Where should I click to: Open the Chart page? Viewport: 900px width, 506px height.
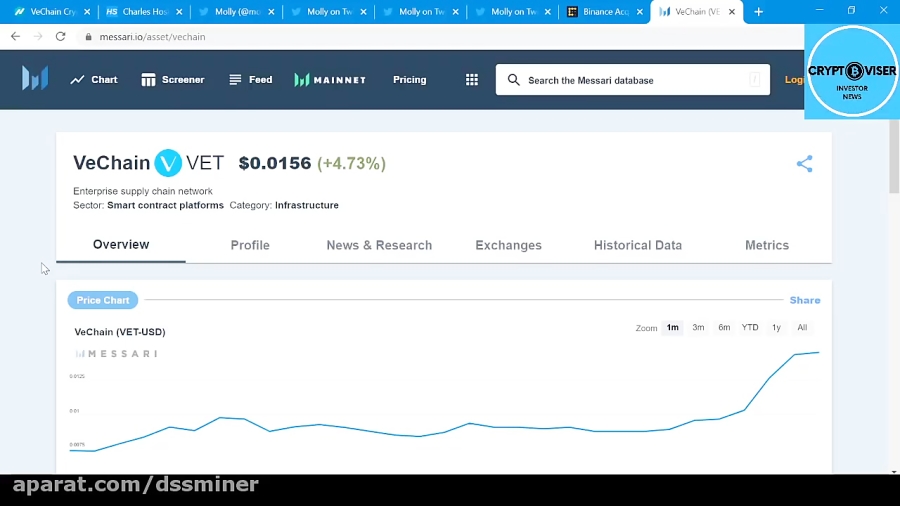pos(94,80)
